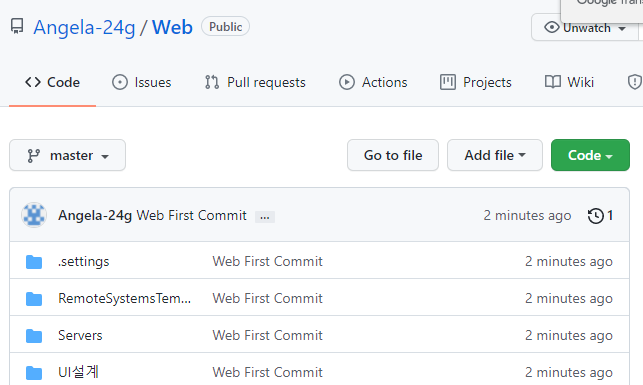Click the security shield icon tab
The image size is (643, 385).
tap(634, 82)
